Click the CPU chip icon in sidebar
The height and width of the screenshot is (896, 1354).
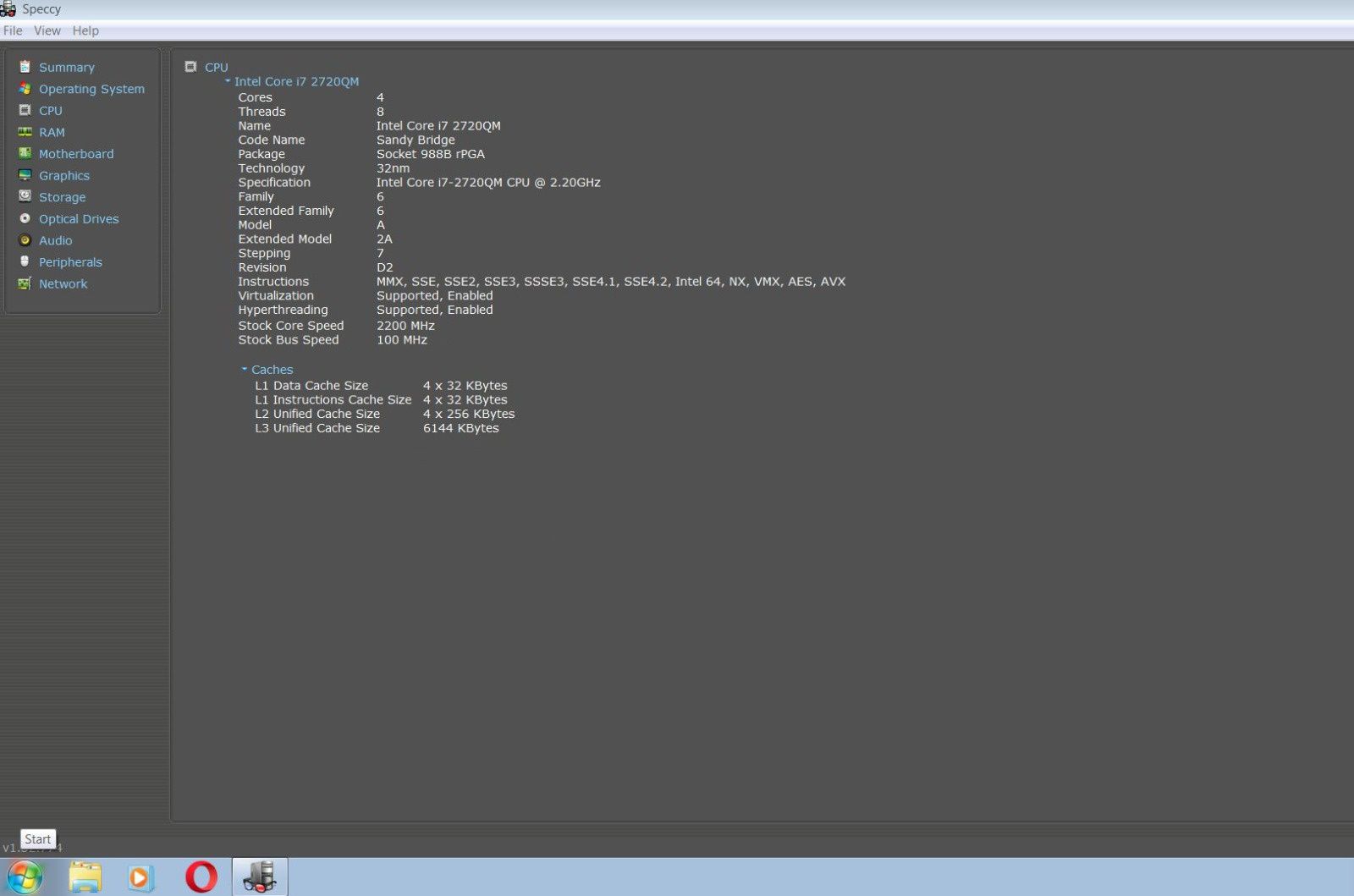(x=25, y=110)
